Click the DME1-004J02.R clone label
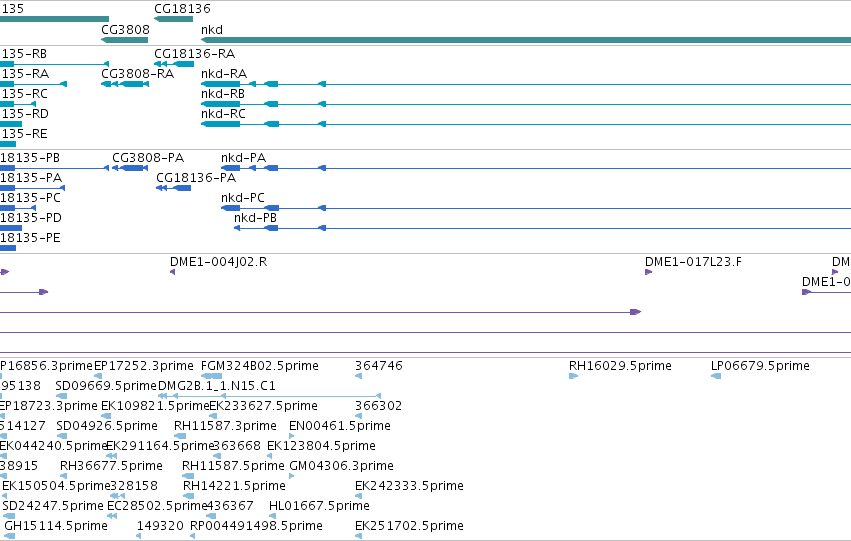The height and width of the screenshot is (541, 851). 218,262
